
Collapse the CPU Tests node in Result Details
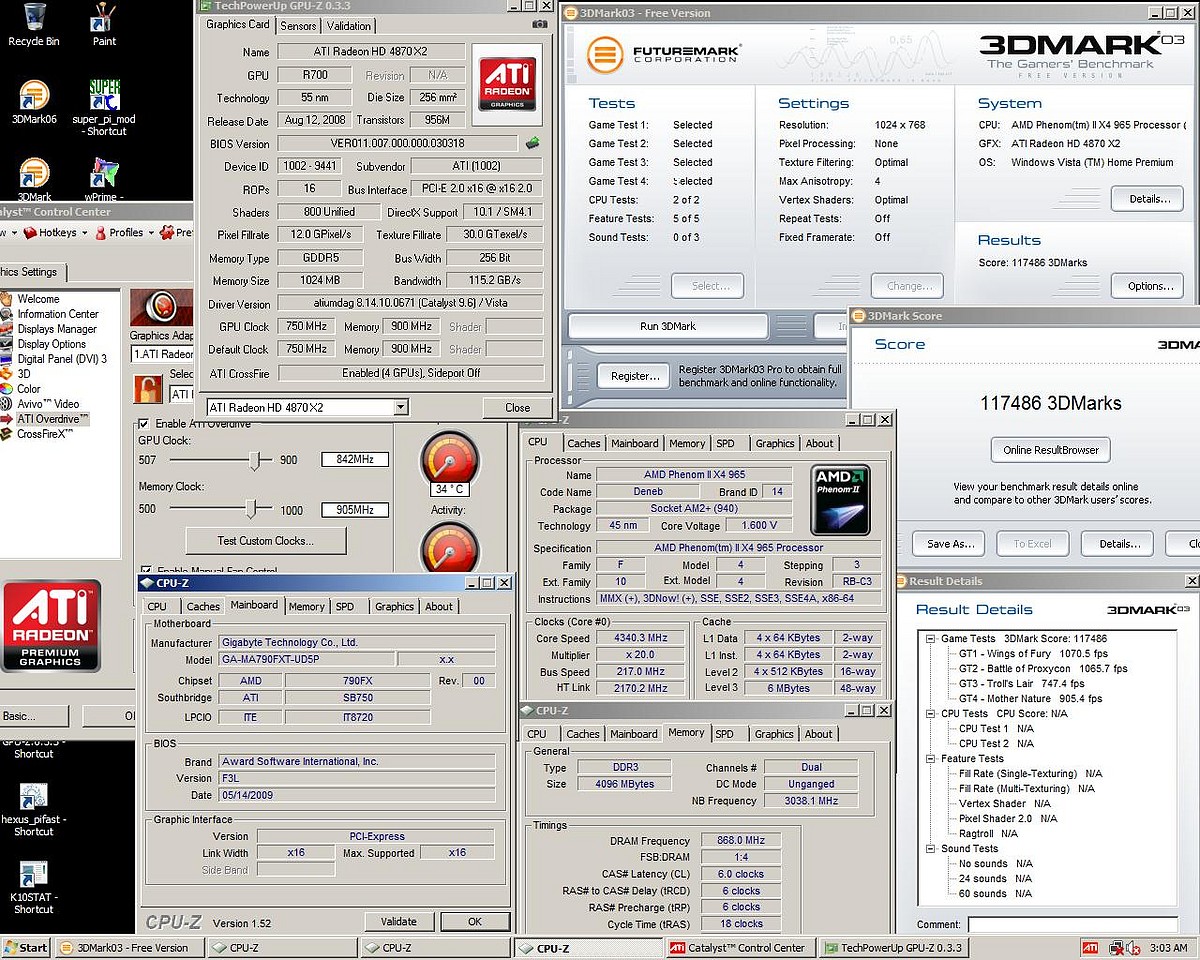(x=930, y=714)
